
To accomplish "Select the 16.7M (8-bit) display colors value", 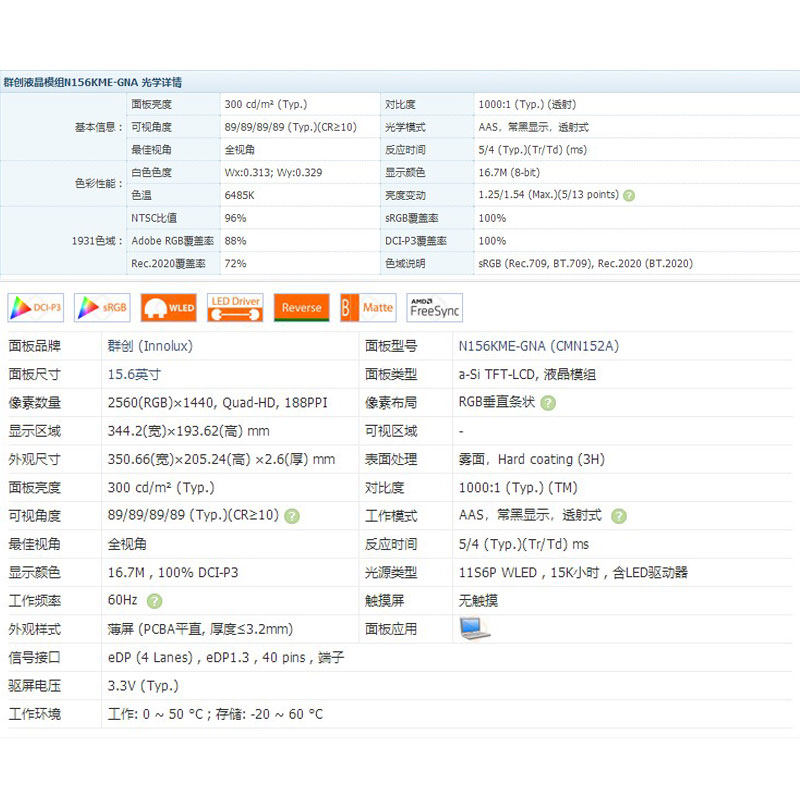I will click(509, 172).
